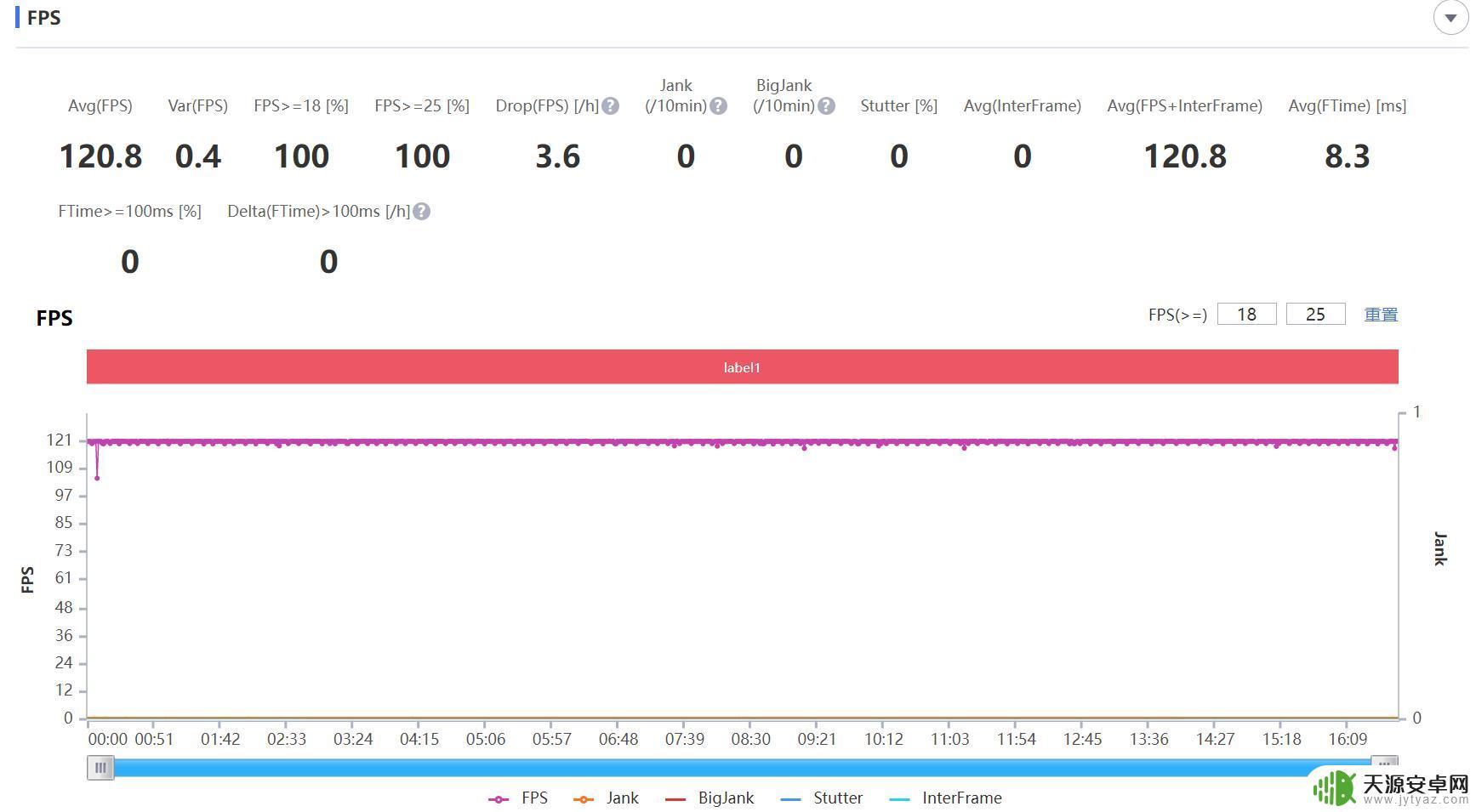Viewport: 1476px width, 812px height.
Task: Toggle the BigJank series in the legend
Action: (709, 798)
